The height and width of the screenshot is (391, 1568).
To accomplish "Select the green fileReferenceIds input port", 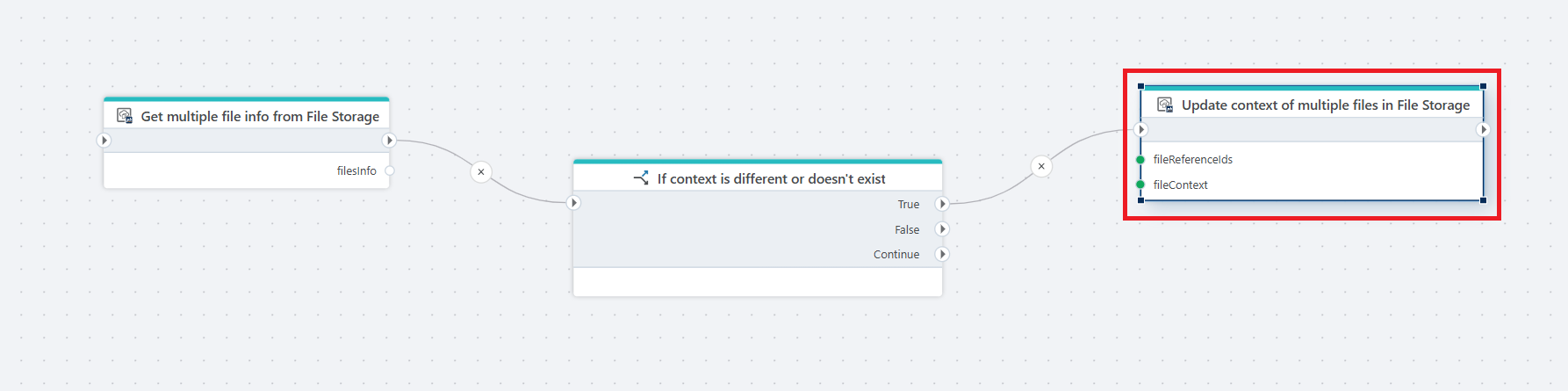I will click(x=1140, y=160).
